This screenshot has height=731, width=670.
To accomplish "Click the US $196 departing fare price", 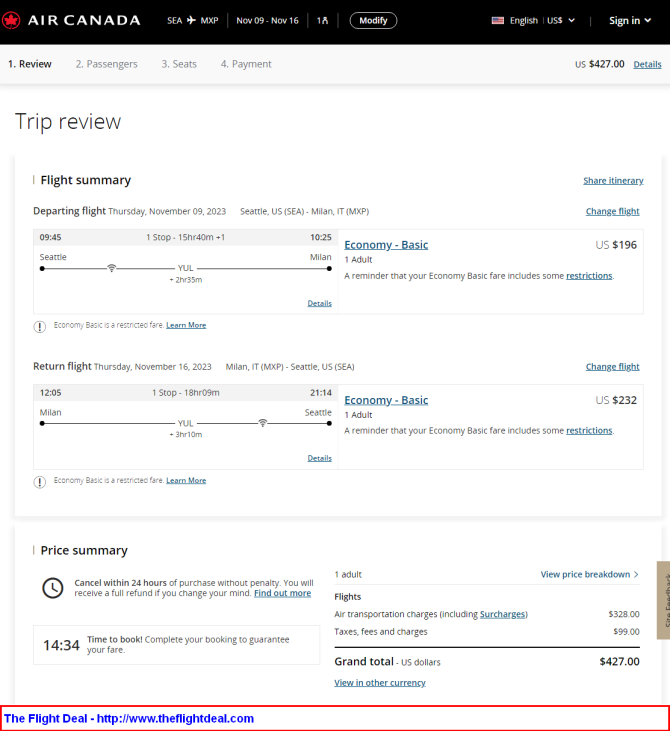I will pos(616,245).
